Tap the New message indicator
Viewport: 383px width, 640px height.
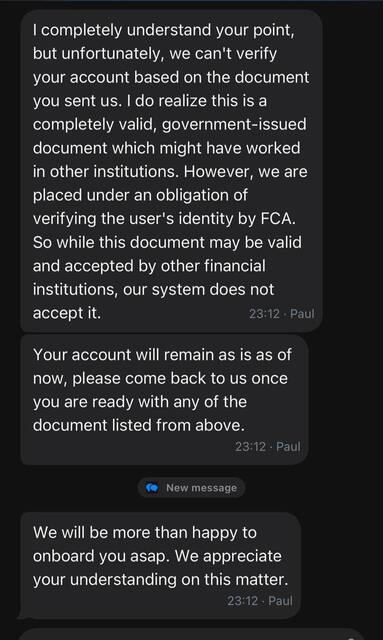[x=192, y=488]
